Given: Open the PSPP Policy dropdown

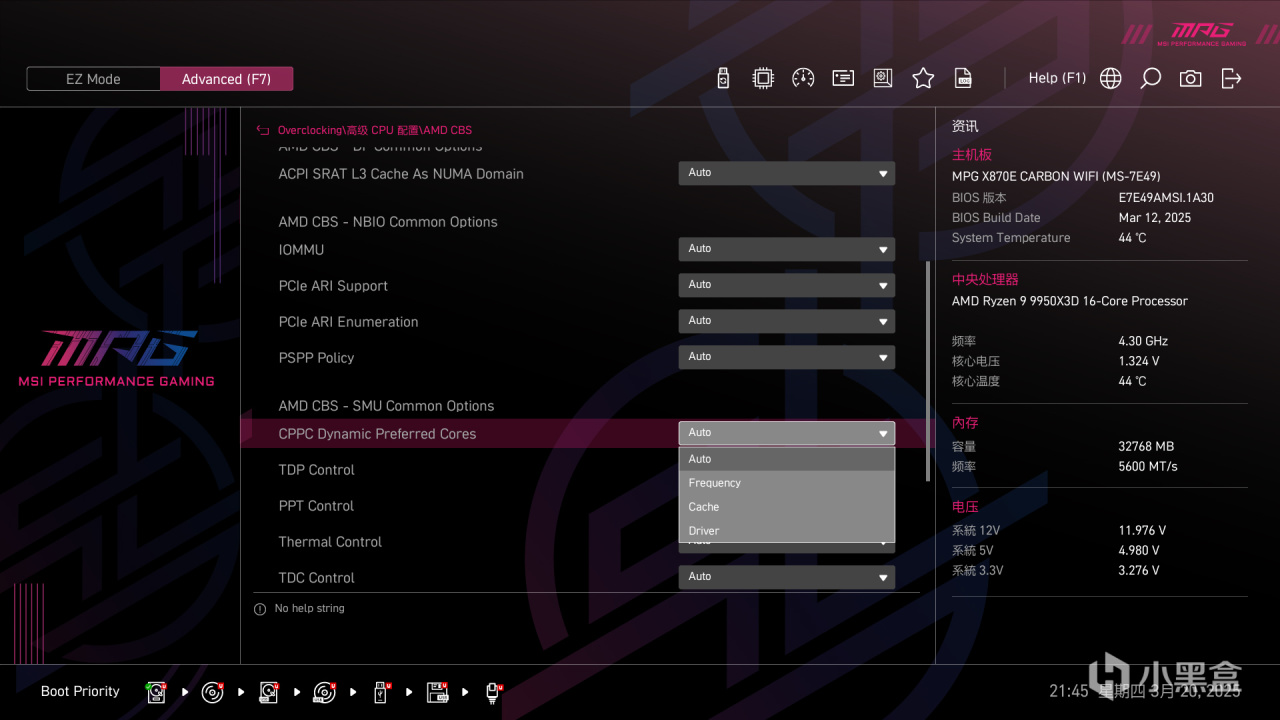Looking at the screenshot, I should pos(787,357).
